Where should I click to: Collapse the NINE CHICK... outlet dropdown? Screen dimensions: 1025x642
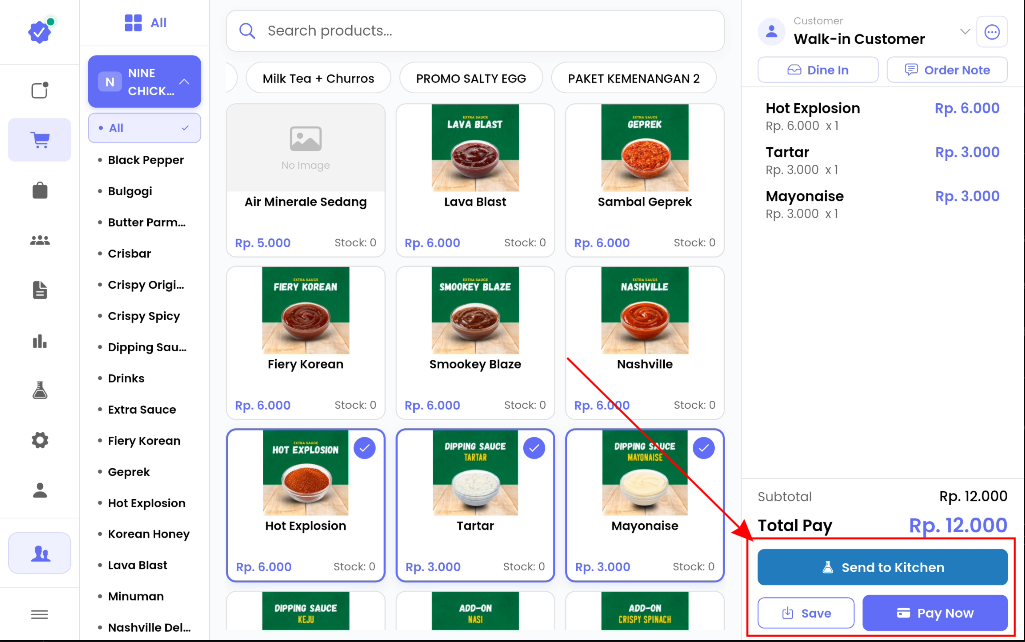point(144,82)
